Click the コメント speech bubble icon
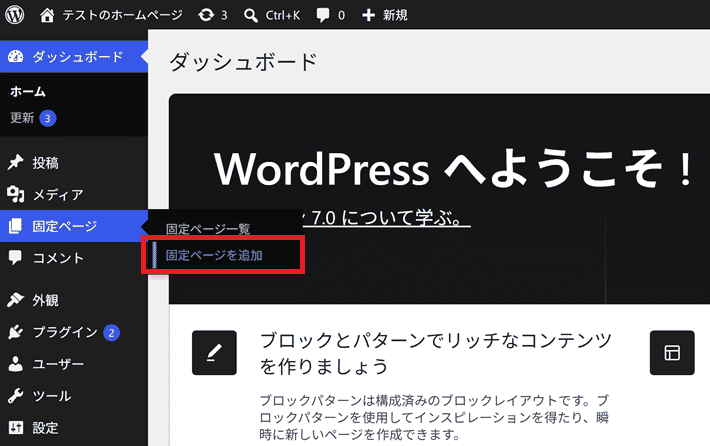 pos(15,258)
